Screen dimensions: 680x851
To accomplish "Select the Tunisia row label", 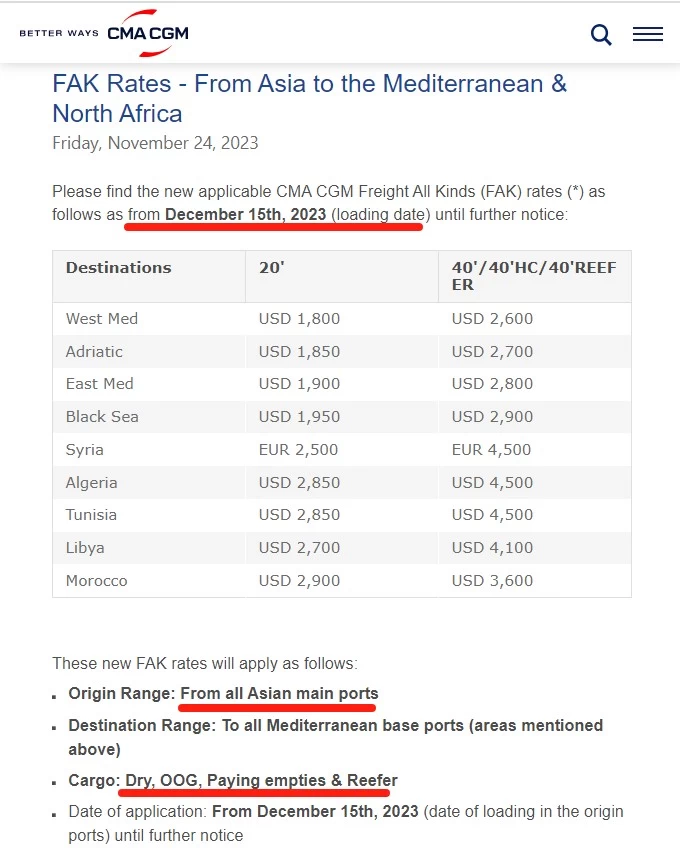I will (x=91, y=515).
